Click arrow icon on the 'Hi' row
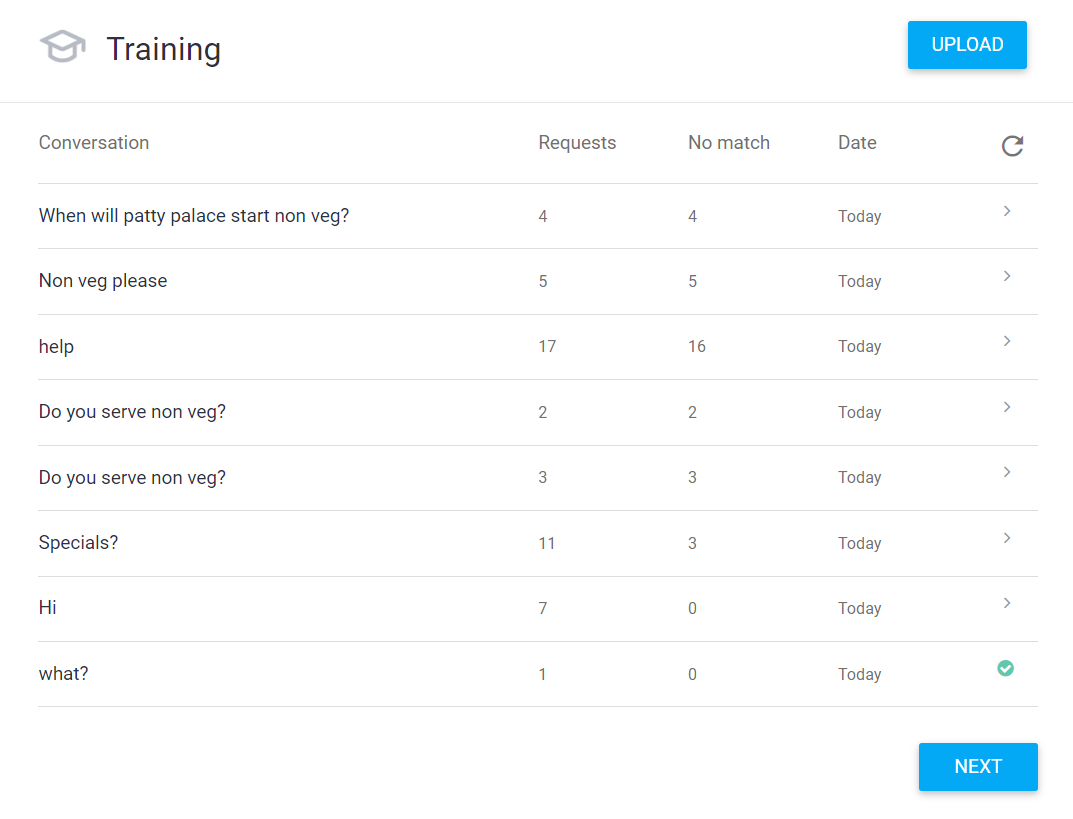The height and width of the screenshot is (819, 1073). coord(1007,603)
